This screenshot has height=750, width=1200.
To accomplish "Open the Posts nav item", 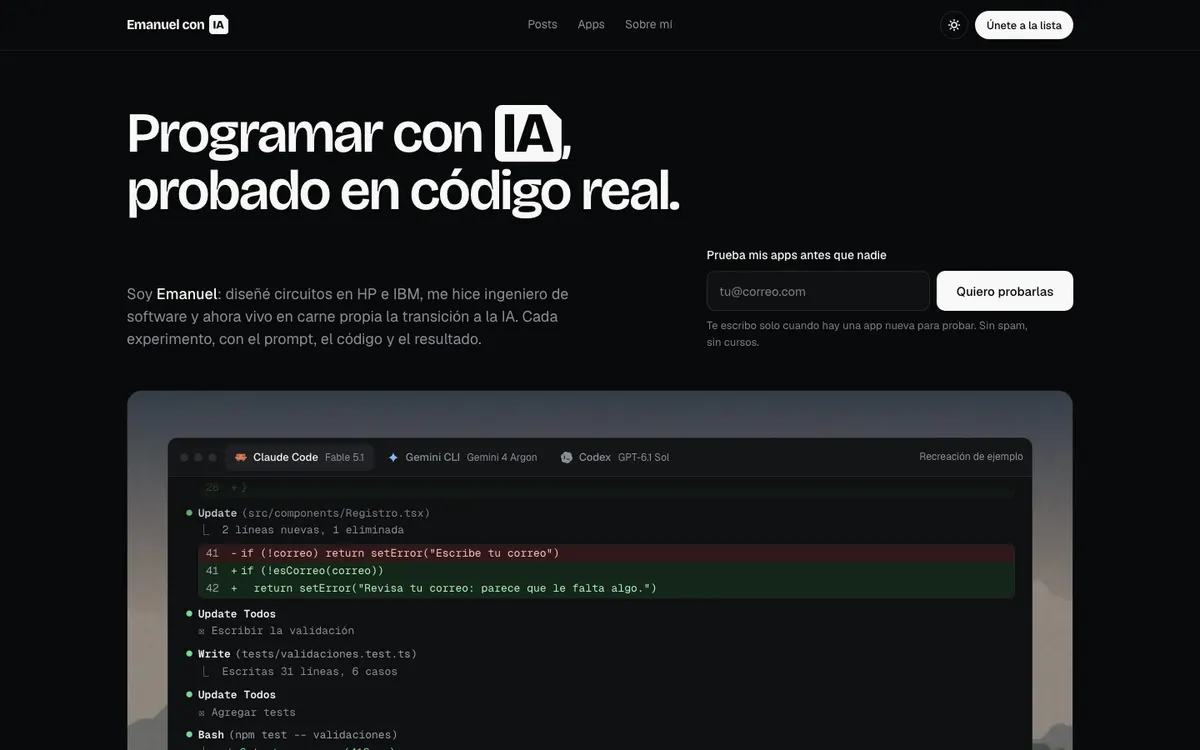I will 542,25.
